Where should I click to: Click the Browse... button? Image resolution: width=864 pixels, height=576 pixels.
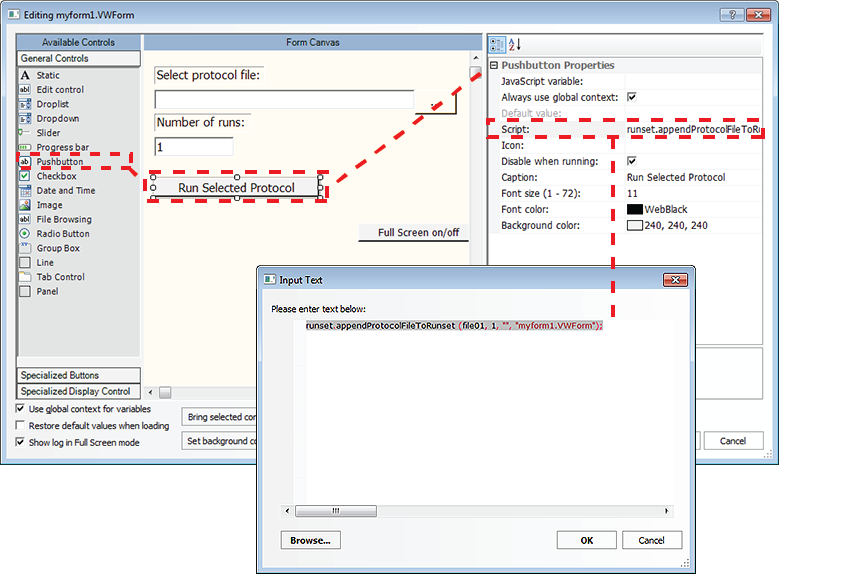tap(310, 540)
